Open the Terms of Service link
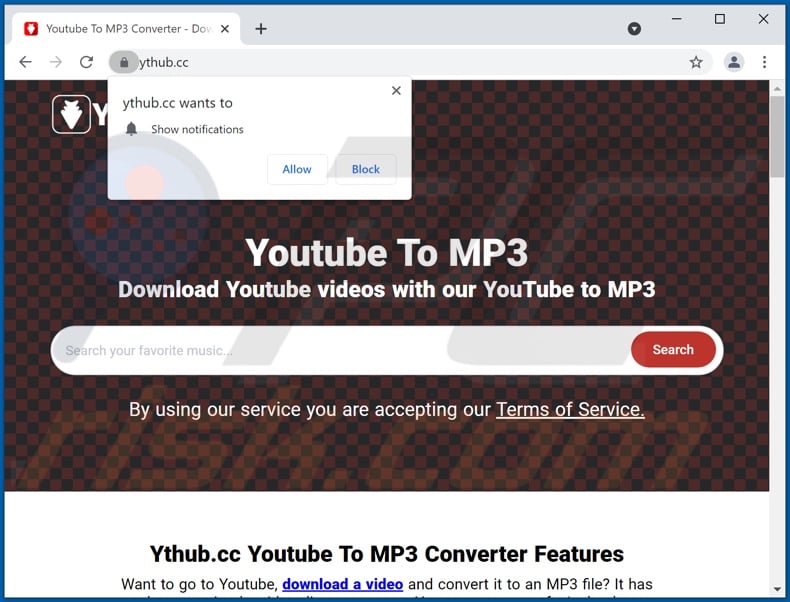Screen dimensions: 790x602 pyautogui.click(x=570, y=410)
